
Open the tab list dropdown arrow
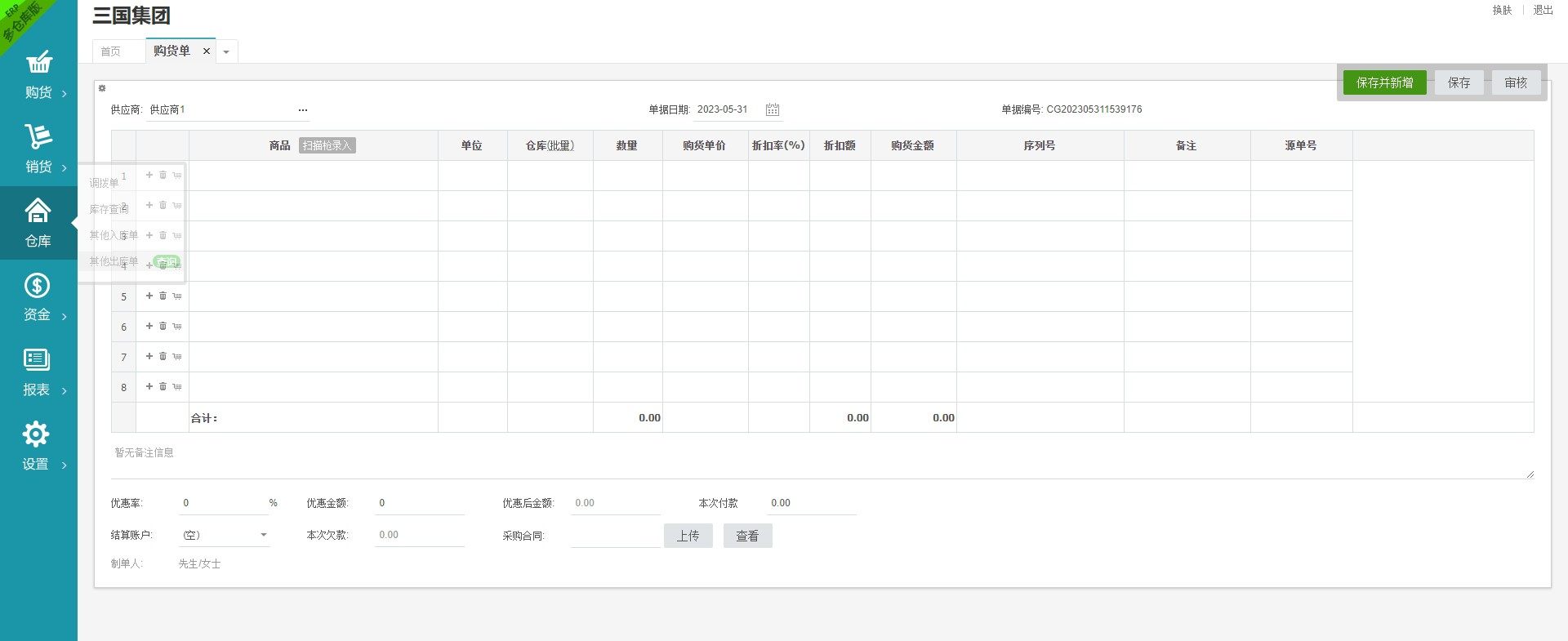(226, 51)
